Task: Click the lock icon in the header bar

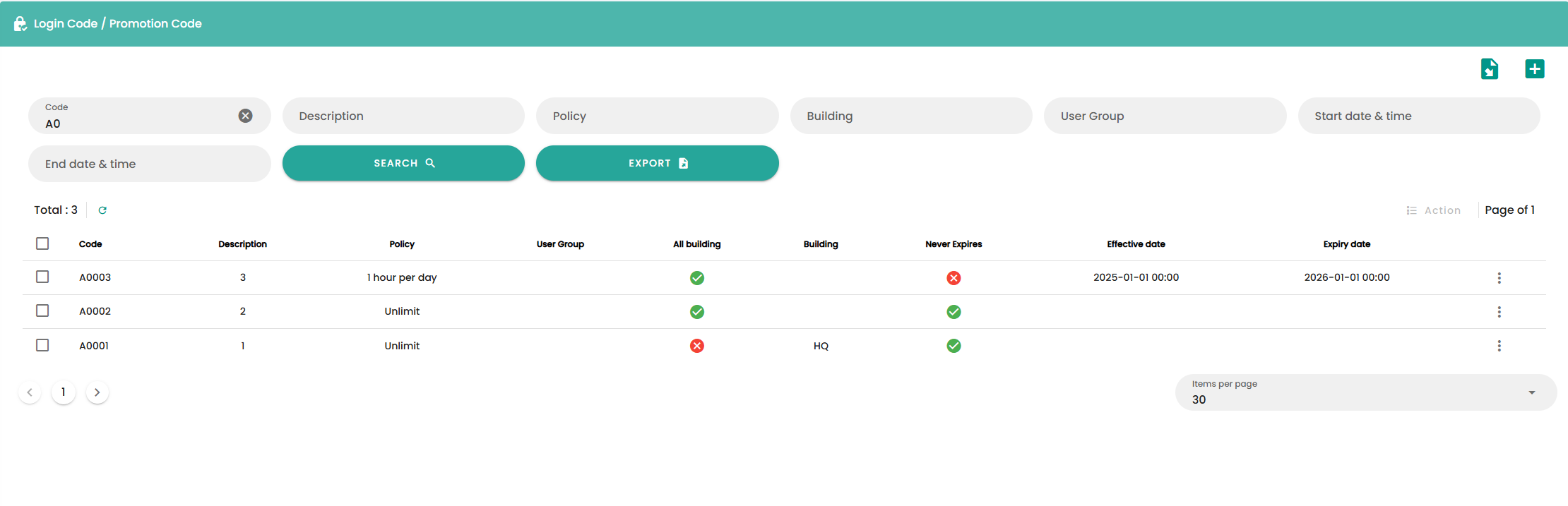Action: tap(20, 24)
